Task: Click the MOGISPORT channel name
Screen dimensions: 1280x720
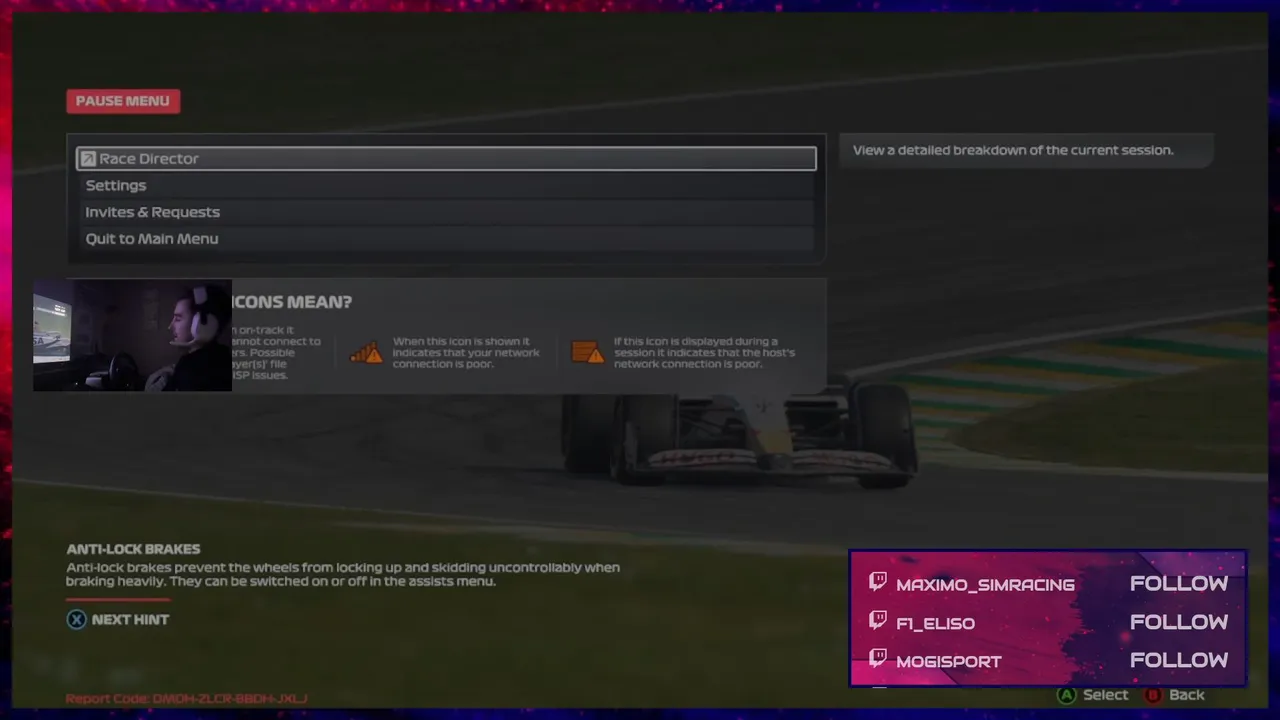Action: tap(948, 661)
